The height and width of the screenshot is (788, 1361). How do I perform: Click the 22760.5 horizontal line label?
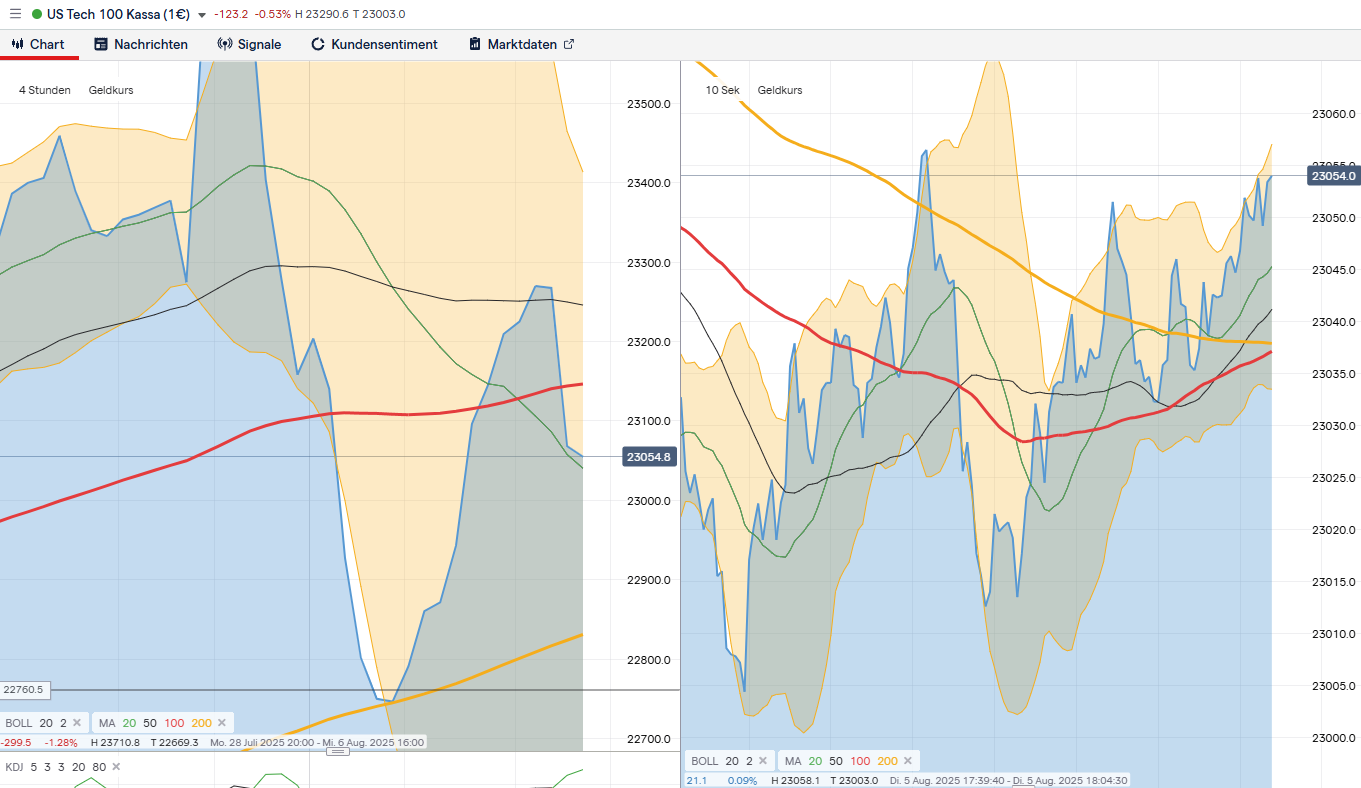tap(24, 689)
